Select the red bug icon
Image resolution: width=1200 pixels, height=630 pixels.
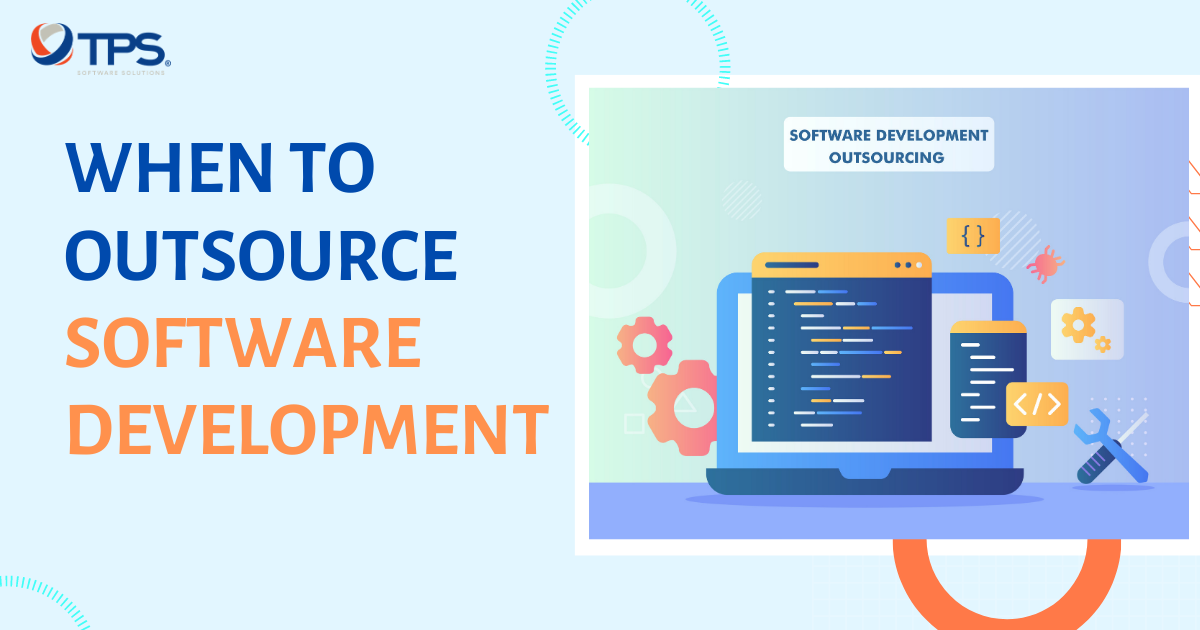[1046, 263]
